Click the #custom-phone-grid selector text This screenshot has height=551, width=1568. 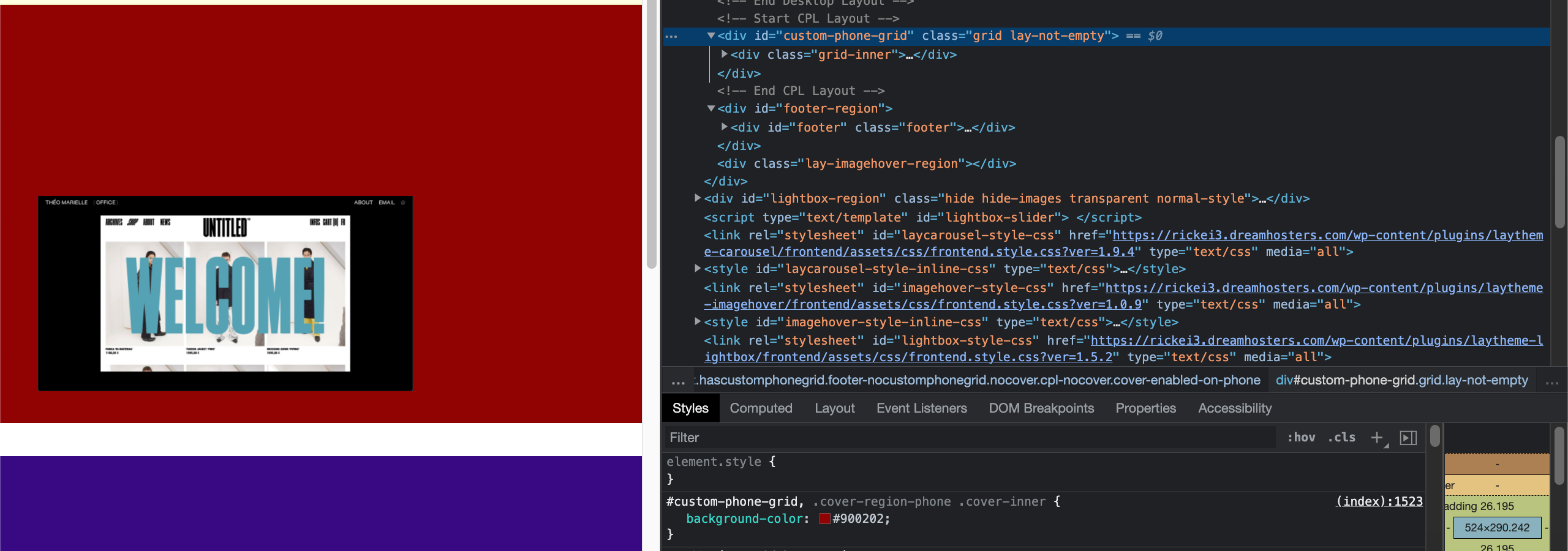732,501
